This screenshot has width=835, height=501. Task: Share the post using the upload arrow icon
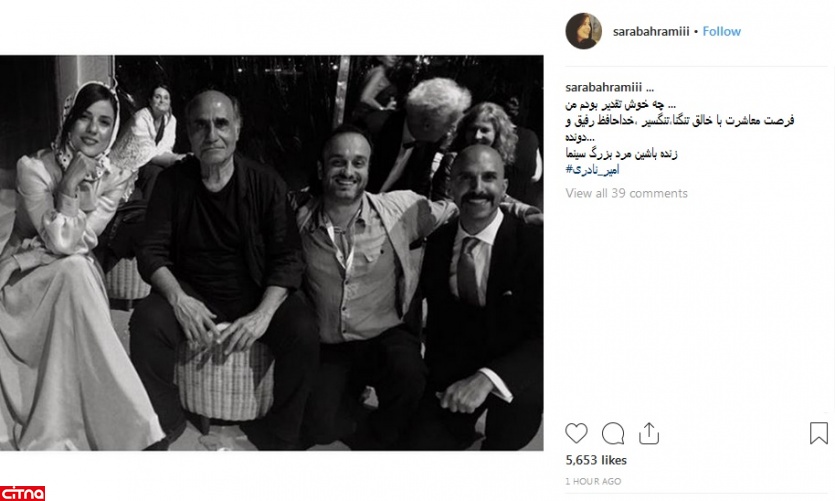(x=649, y=433)
